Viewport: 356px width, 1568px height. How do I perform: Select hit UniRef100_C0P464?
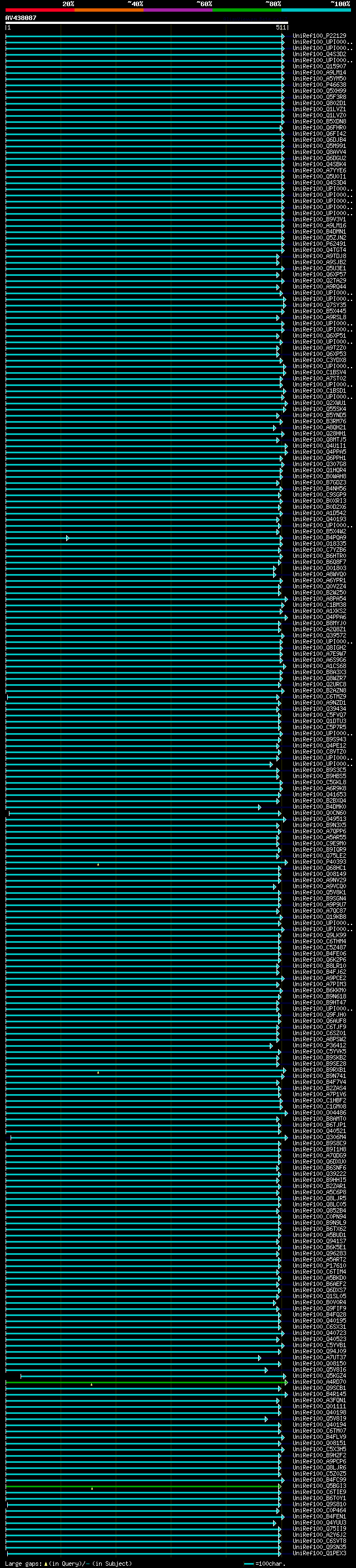tap(319, 1510)
